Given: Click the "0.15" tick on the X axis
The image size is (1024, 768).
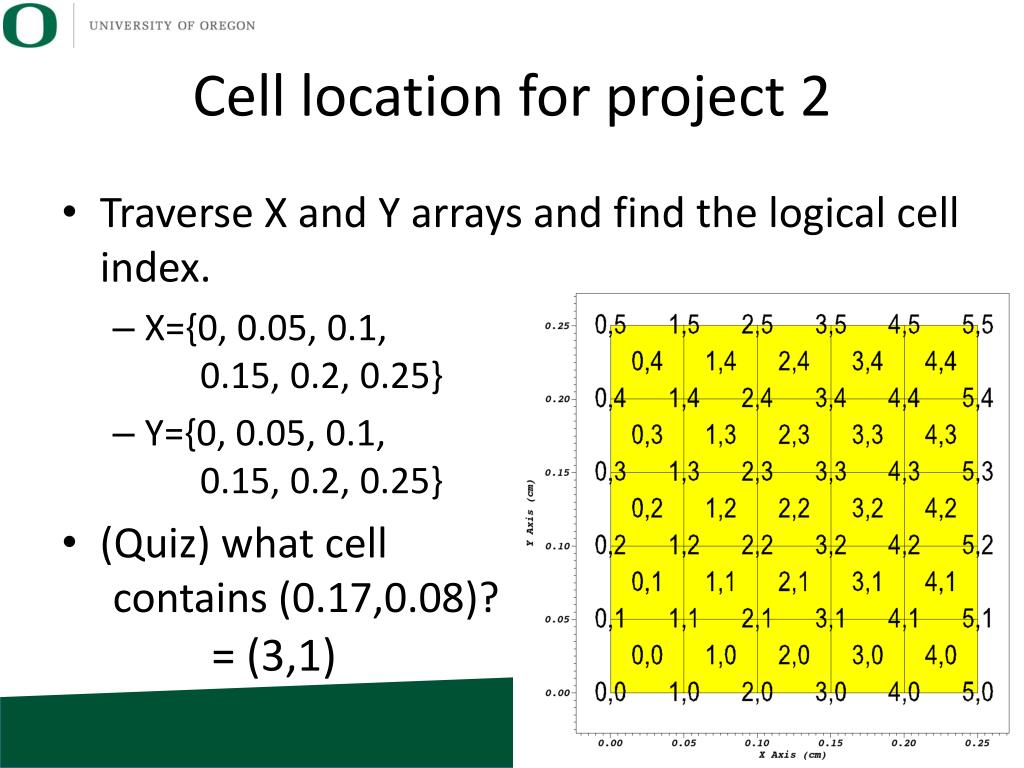Looking at the screenshot, I should coord(831,743).
